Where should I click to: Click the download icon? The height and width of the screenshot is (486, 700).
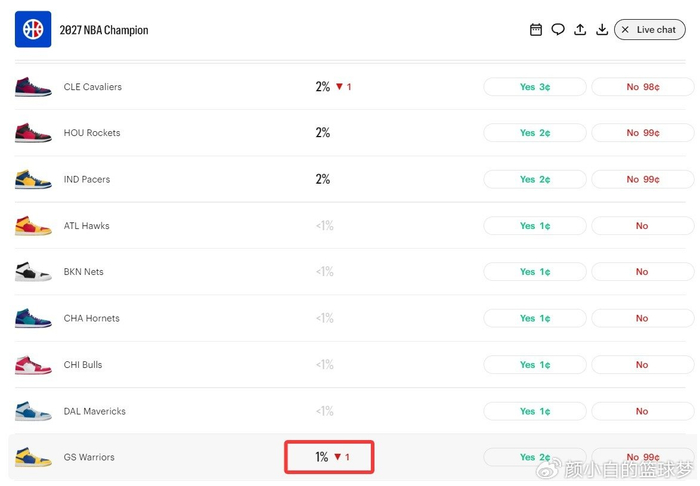click(602, 30)
